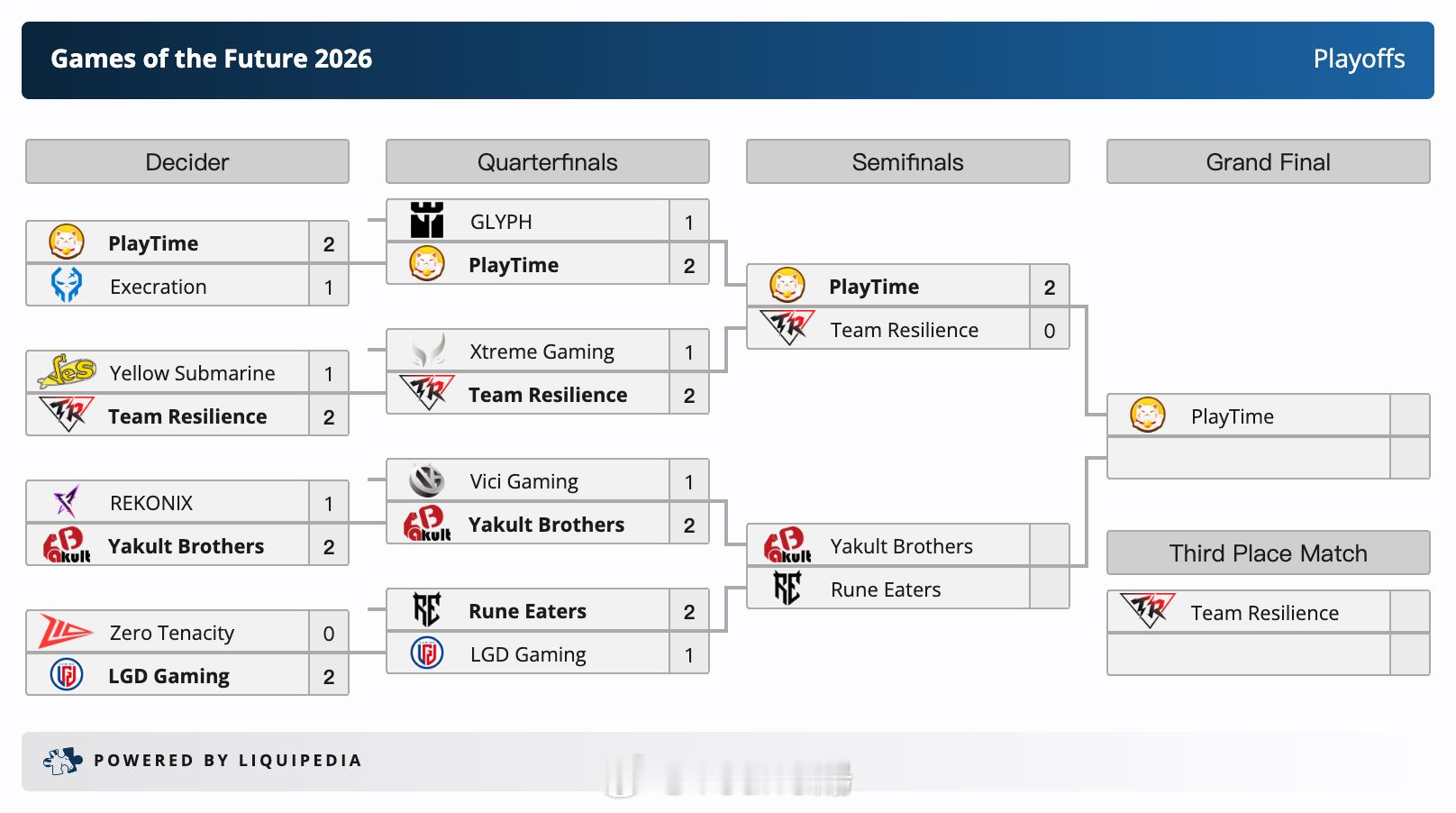Open Team Resilience in Third Place Match

pyautogui.click(x=1265, y=613)
